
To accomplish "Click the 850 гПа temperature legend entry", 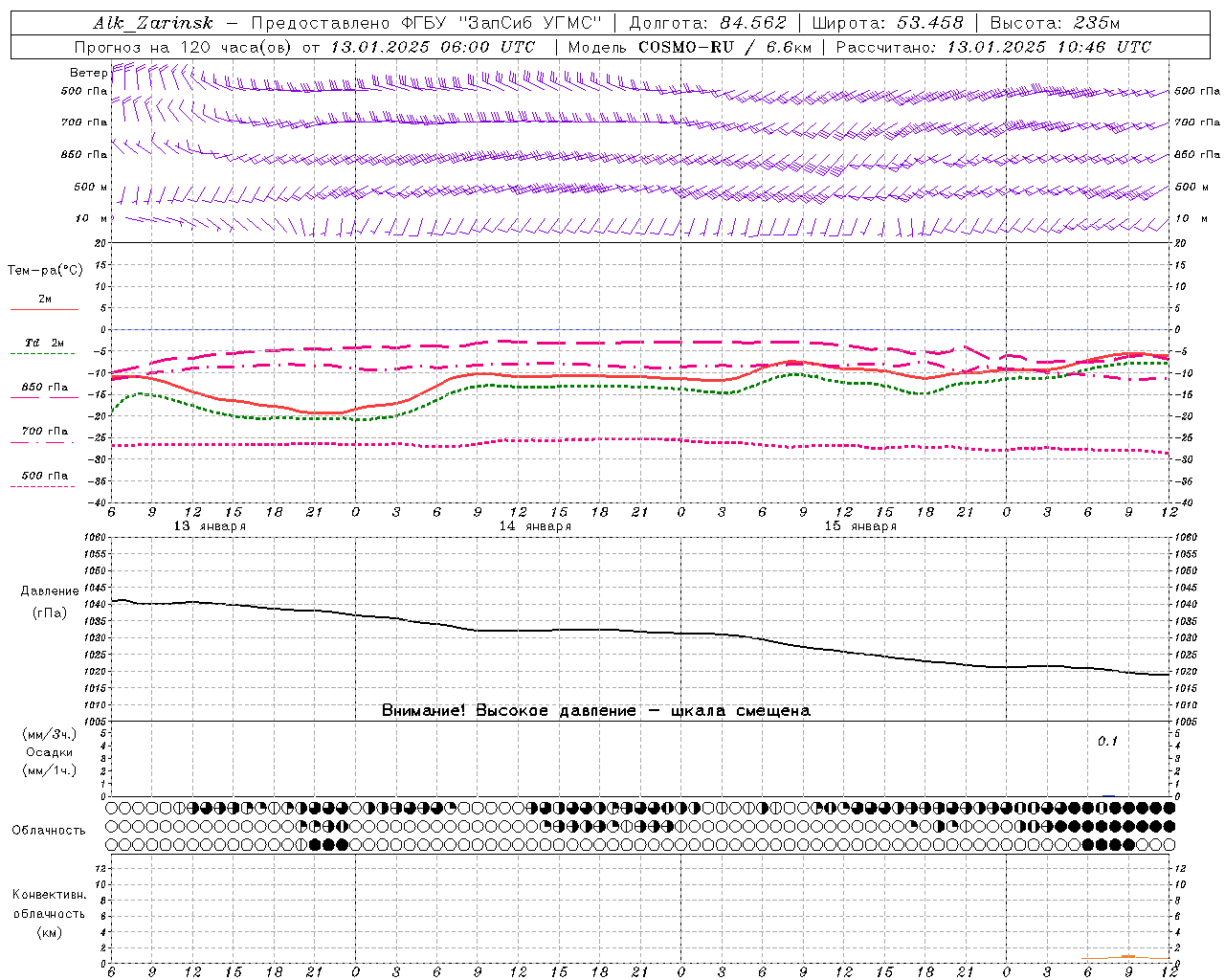I will click(x=45, y=388).
